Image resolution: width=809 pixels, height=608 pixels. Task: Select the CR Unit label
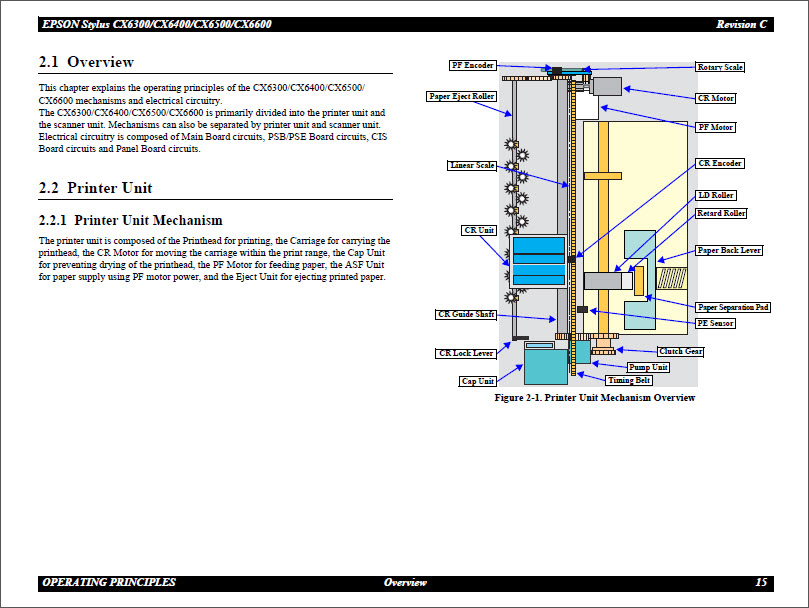[x=479, y=230]
